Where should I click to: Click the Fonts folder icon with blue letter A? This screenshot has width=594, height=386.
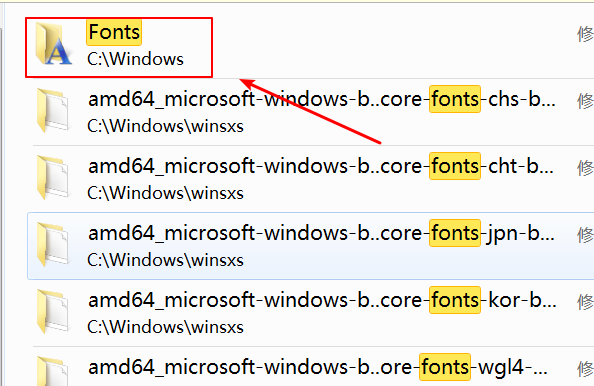[53, 44]
